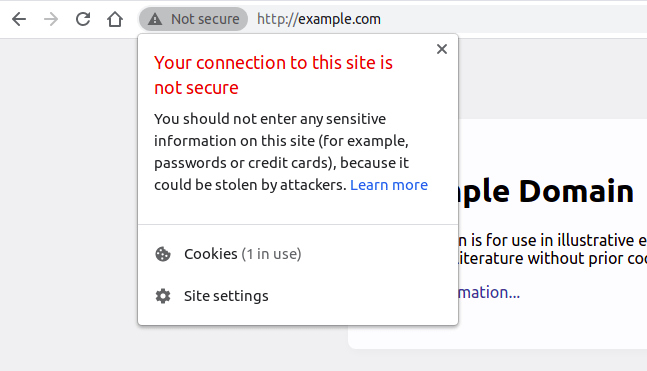
Task: Open the home page via house icon
Action: (x=115, y=19)
